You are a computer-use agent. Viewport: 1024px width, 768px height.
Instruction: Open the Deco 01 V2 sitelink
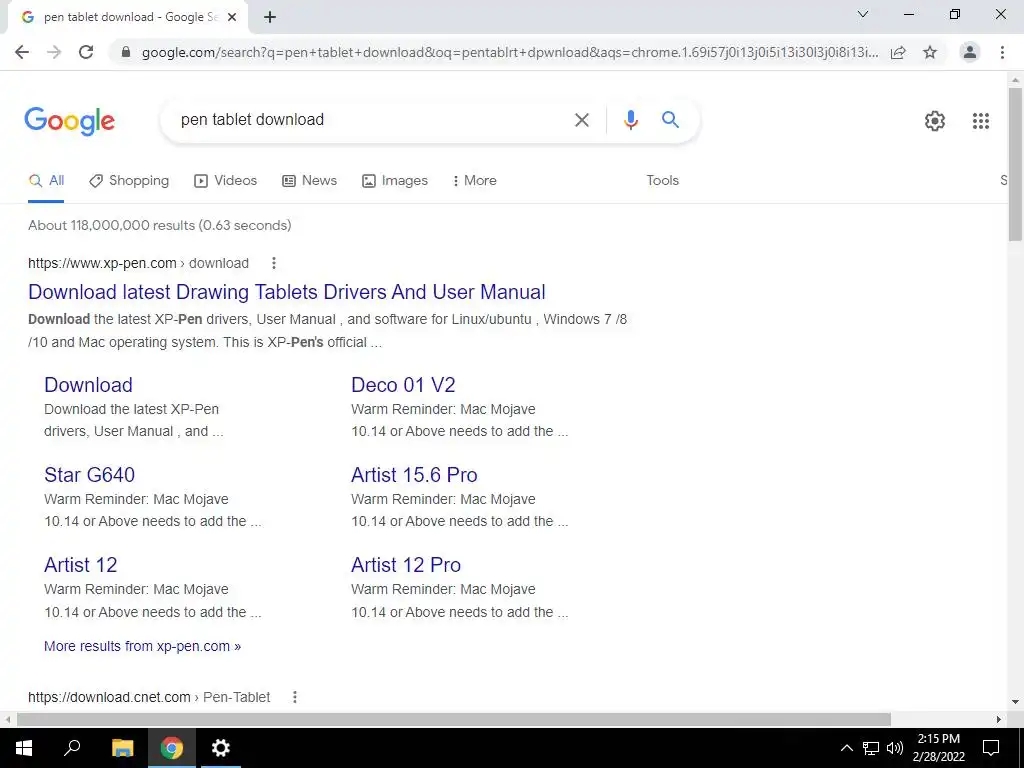point(403,385)
